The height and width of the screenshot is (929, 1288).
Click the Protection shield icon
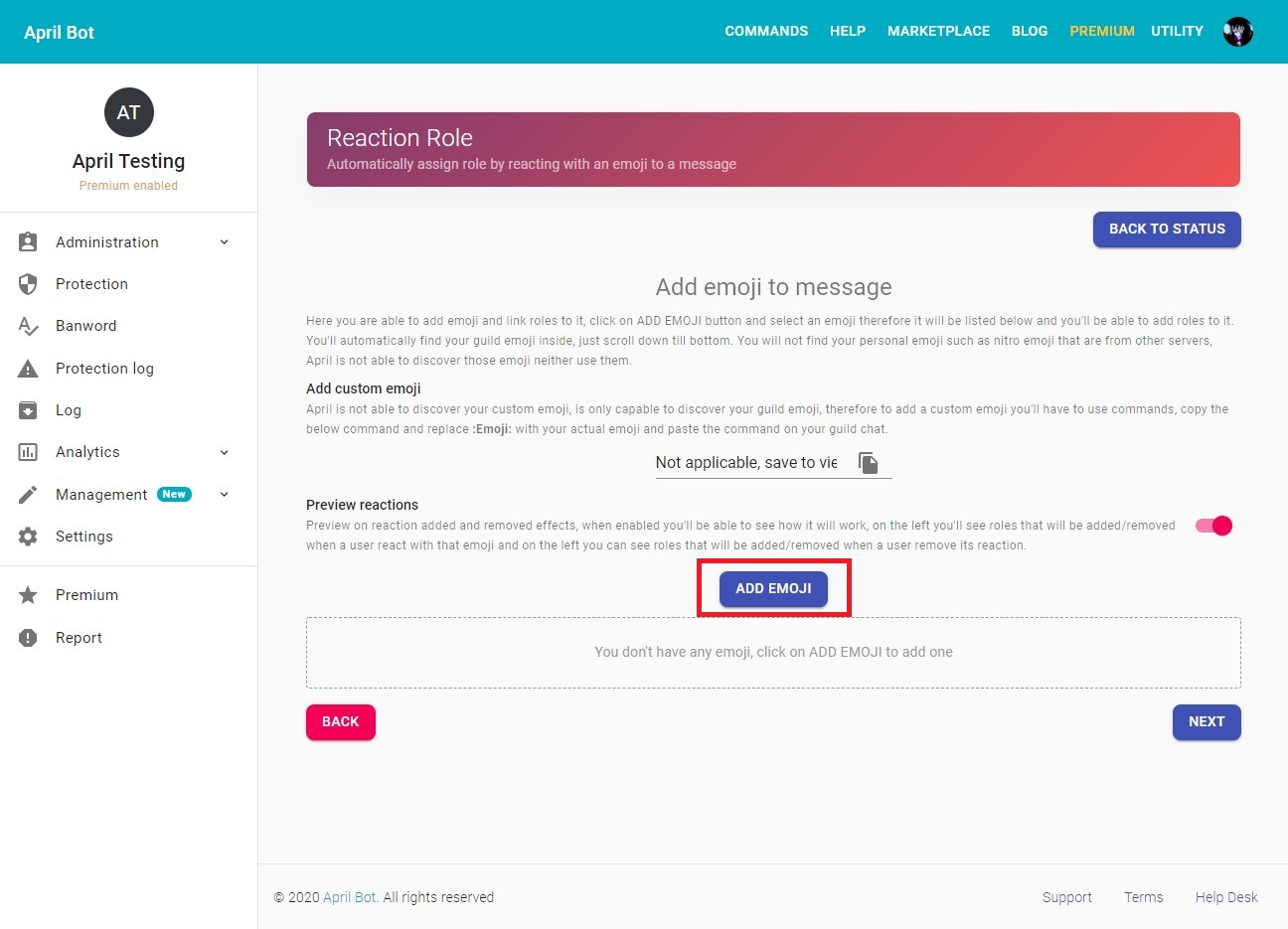[28, 284]
